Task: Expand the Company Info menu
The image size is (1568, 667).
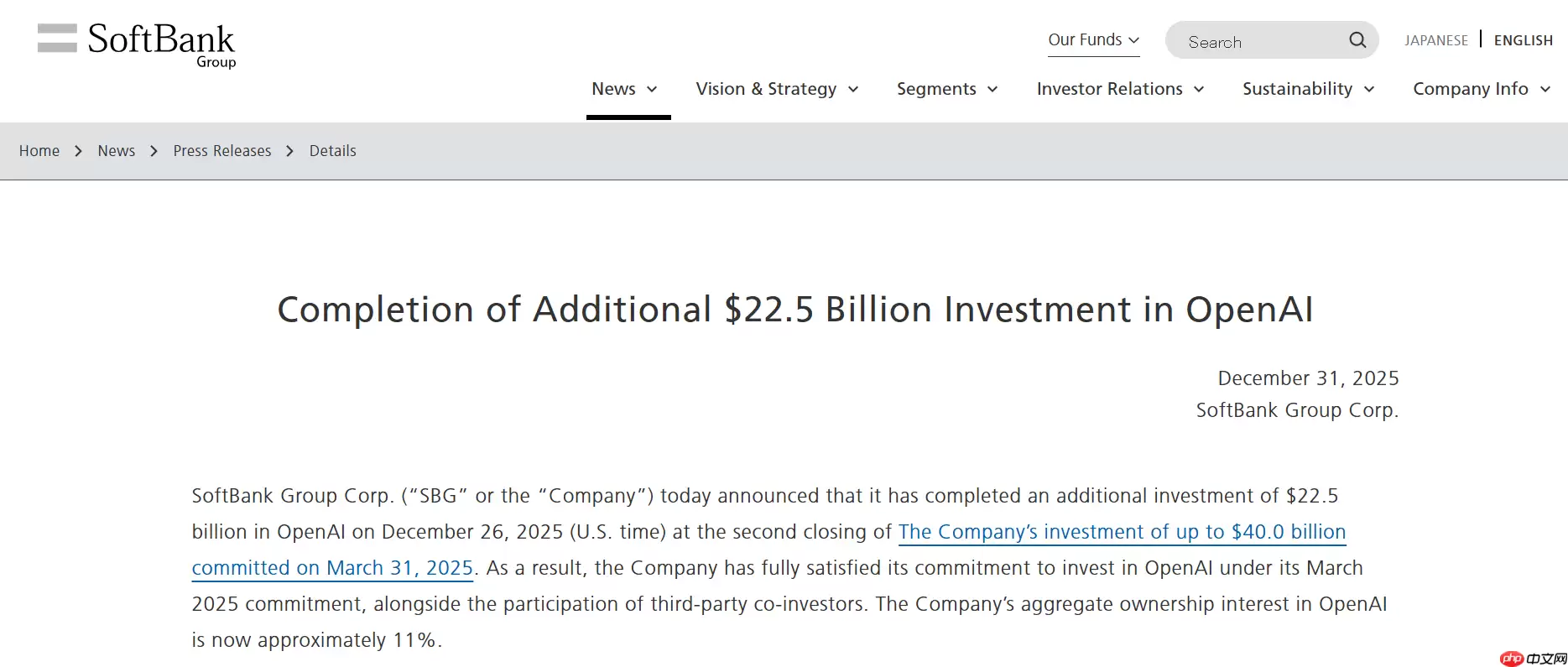Action: pos(1481,89)
